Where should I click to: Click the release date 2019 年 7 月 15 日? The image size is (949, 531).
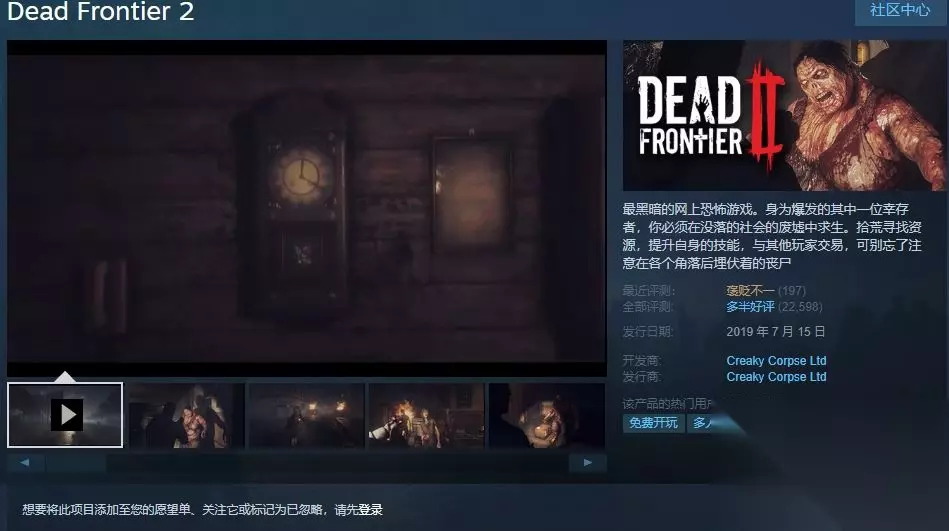point(775,332)
